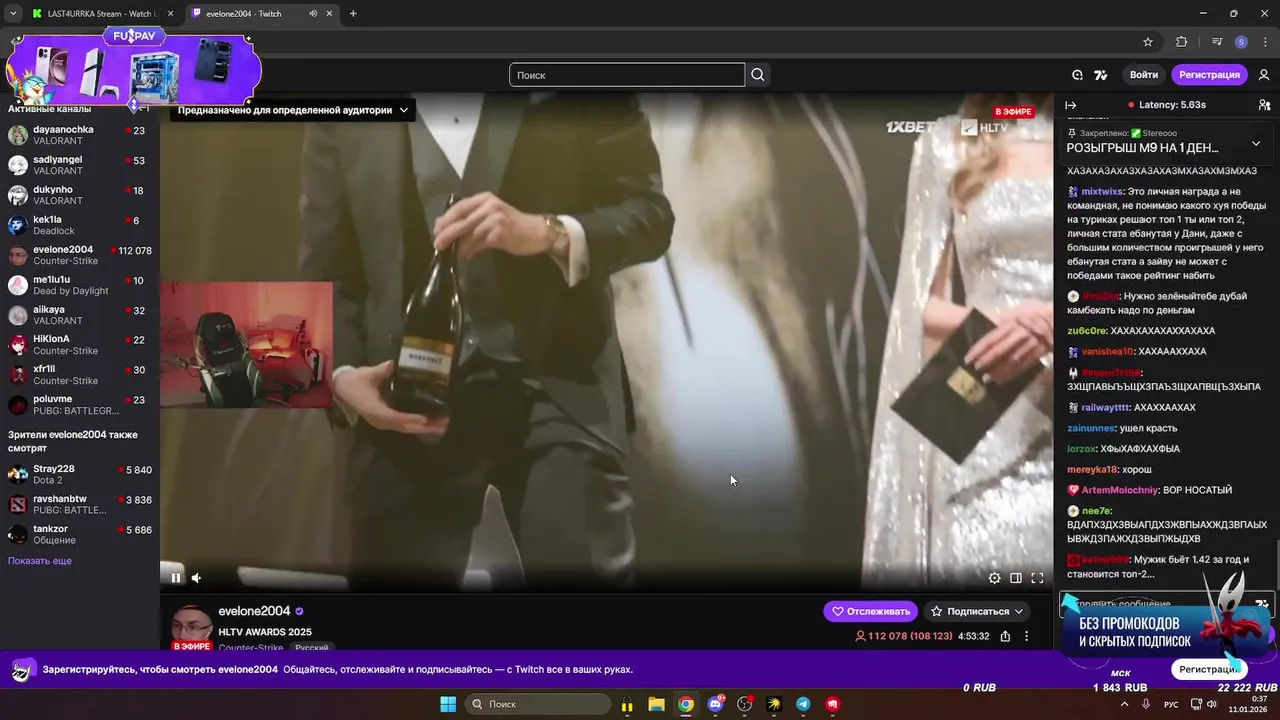
Task: Toggle theater mode in the player
Action: [x=1016, y=578]
